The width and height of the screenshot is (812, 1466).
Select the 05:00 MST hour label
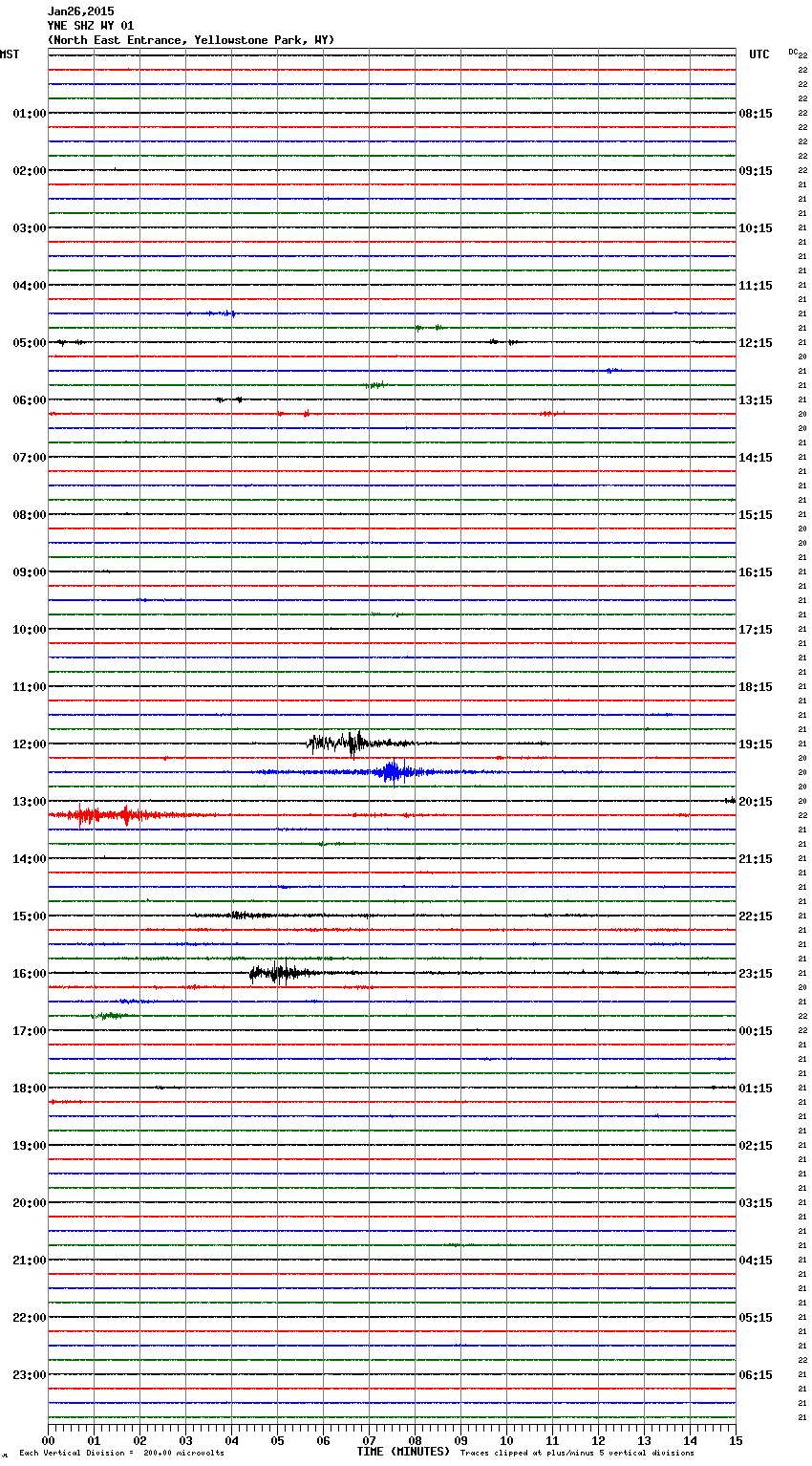pyautogui.click(x=30, y=343)
